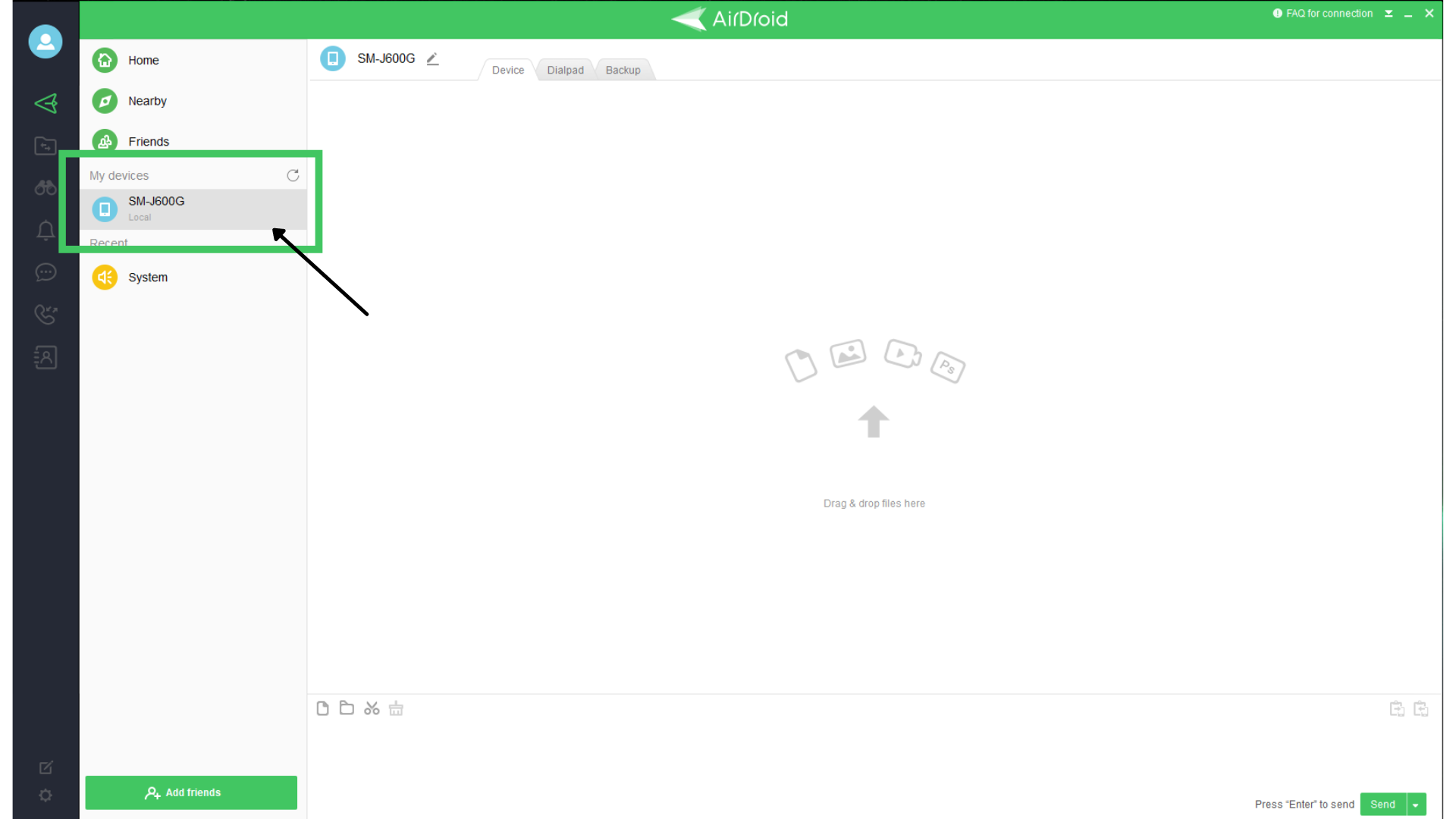Click the rename pencil icon for SM-J600G
Screen dimensions: 1456x819
pos(432,58)
